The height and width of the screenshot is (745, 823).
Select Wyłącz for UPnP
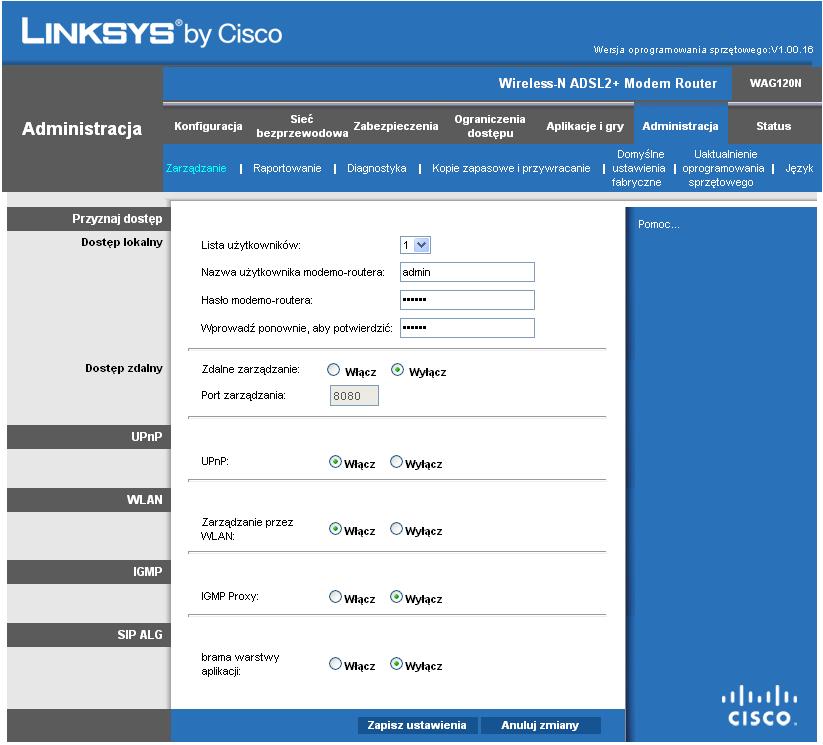click(396, 461)
